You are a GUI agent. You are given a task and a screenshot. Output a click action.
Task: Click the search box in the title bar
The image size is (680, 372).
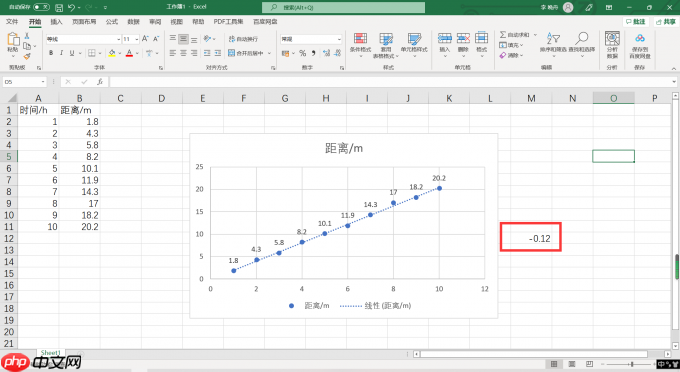click(343, 7)
